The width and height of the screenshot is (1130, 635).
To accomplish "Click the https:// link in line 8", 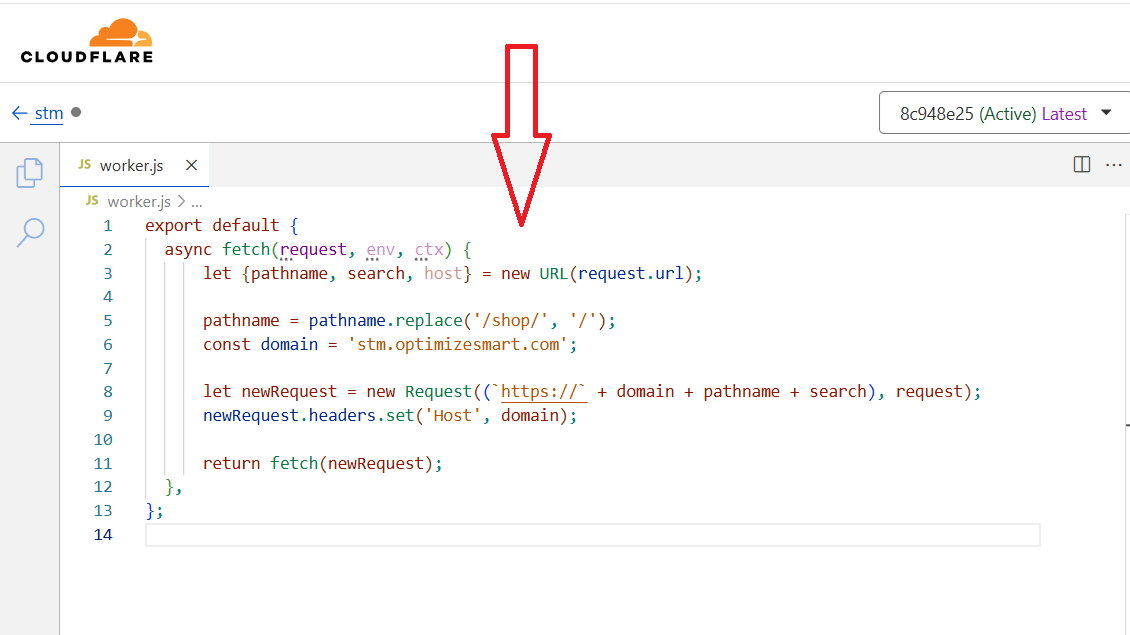I will 543,391.
